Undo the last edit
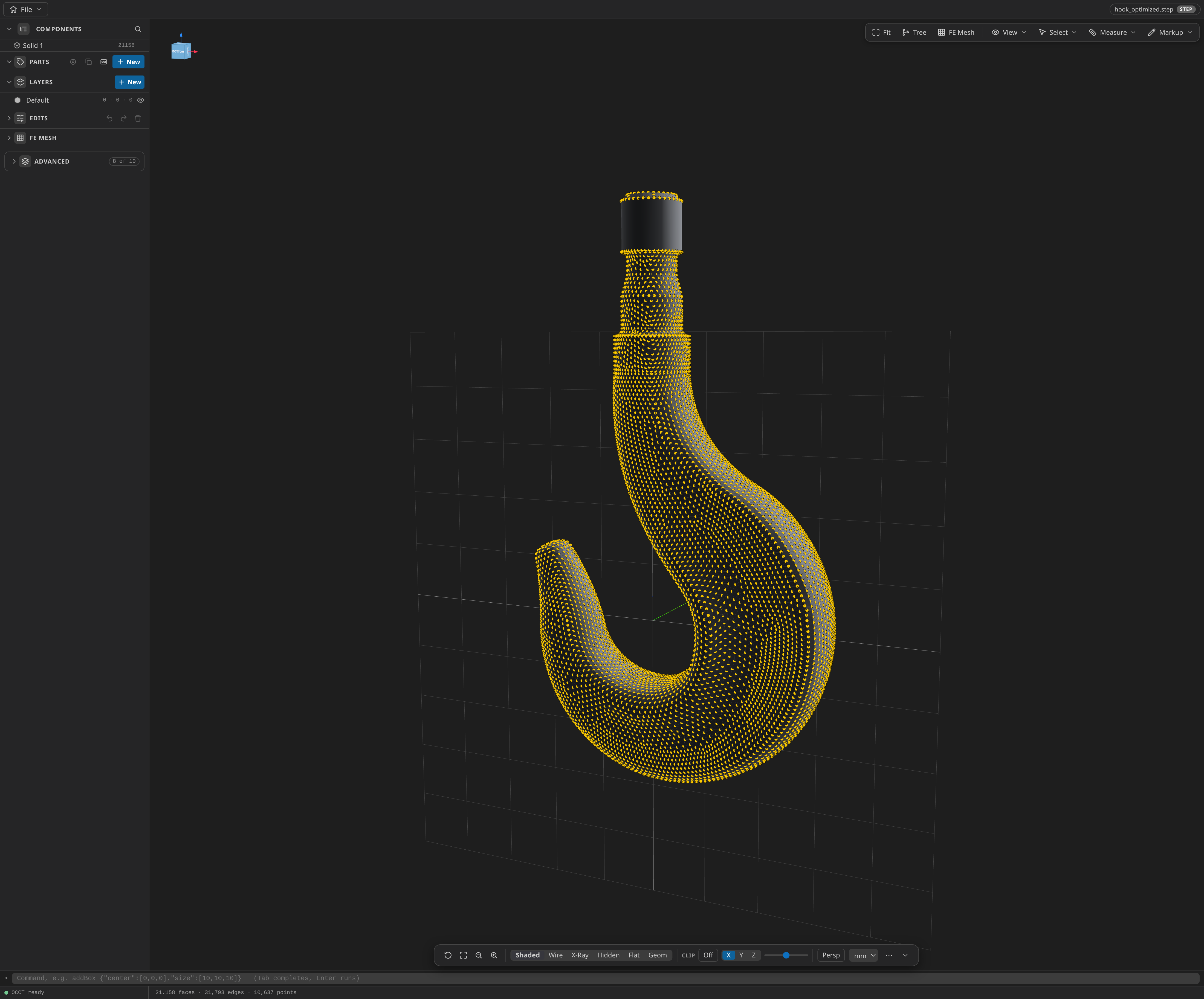The image size is (1204, 999). (109, 118)
